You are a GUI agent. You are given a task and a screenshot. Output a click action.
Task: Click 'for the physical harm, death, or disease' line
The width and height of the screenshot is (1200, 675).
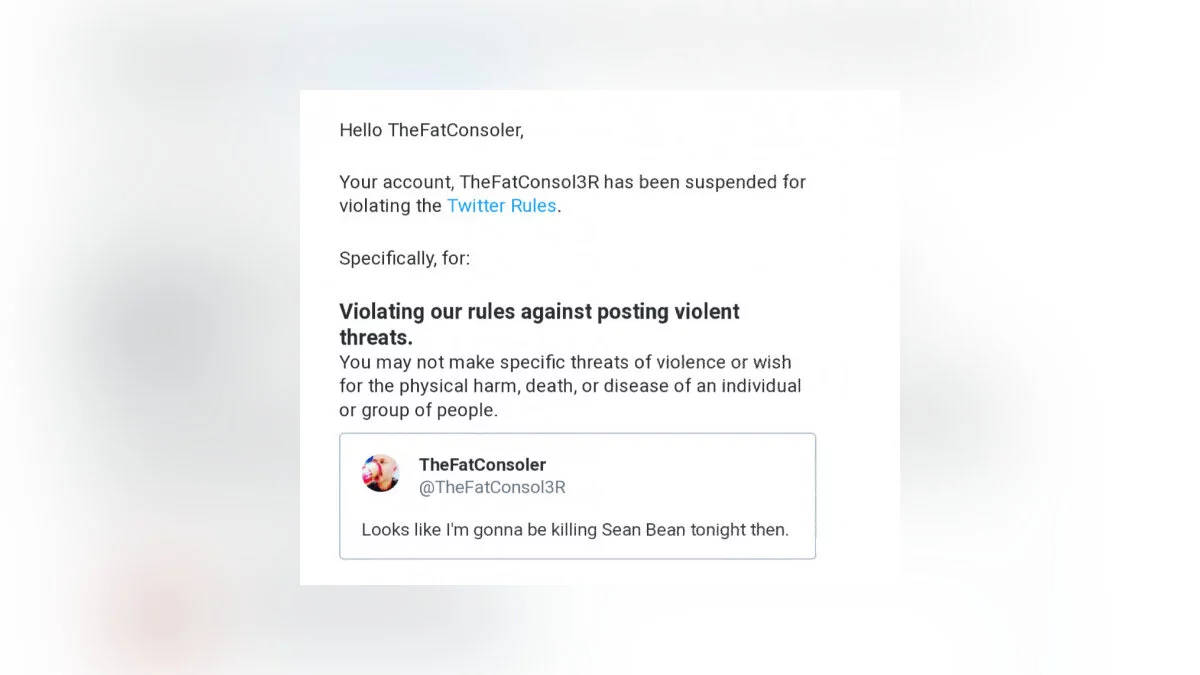click(x=570, y=386)
